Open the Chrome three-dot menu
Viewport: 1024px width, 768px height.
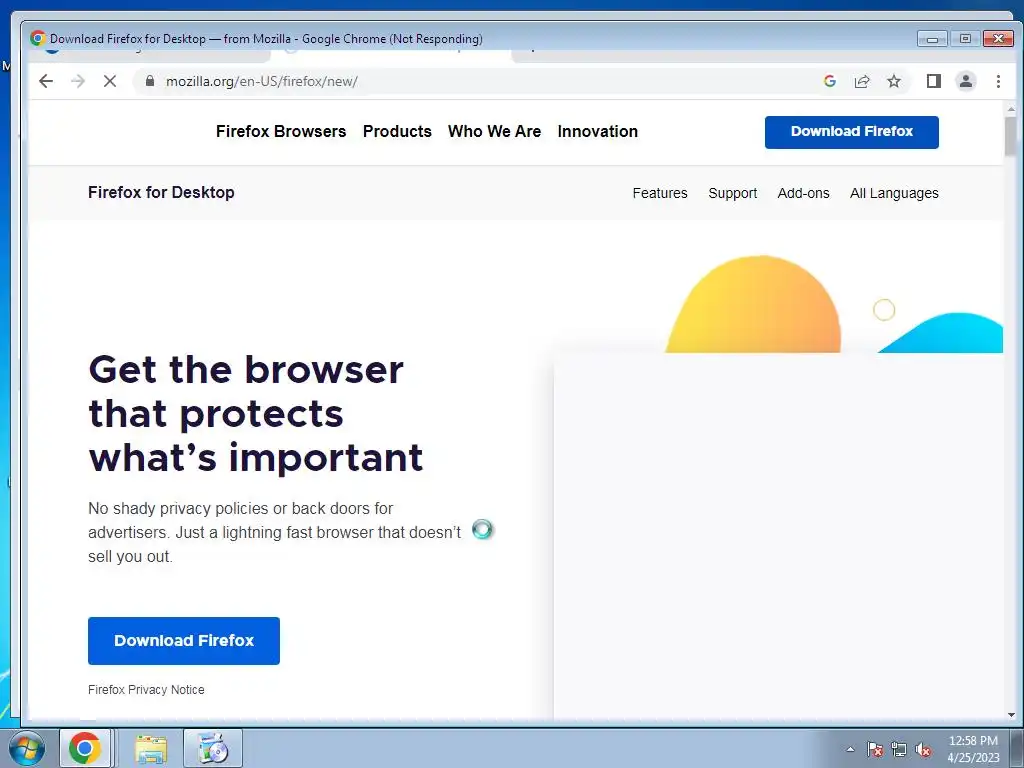point(998,81)
